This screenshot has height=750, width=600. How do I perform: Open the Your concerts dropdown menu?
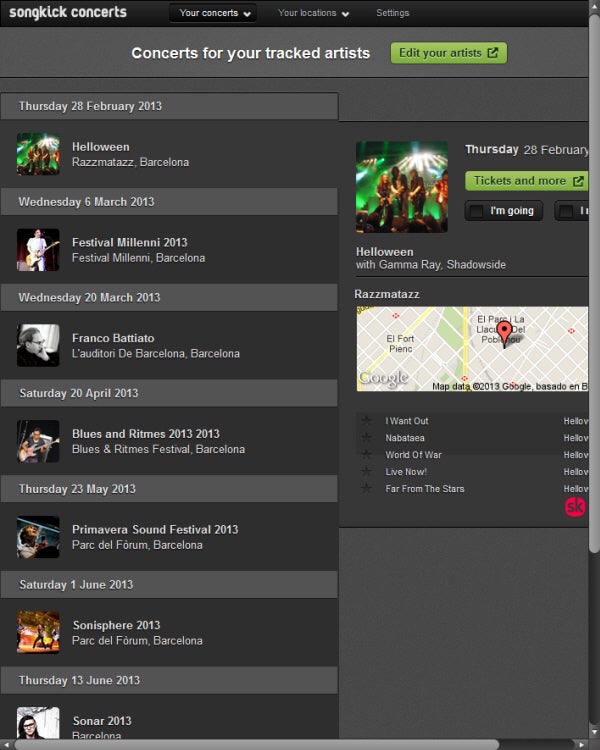click(213, 13)
